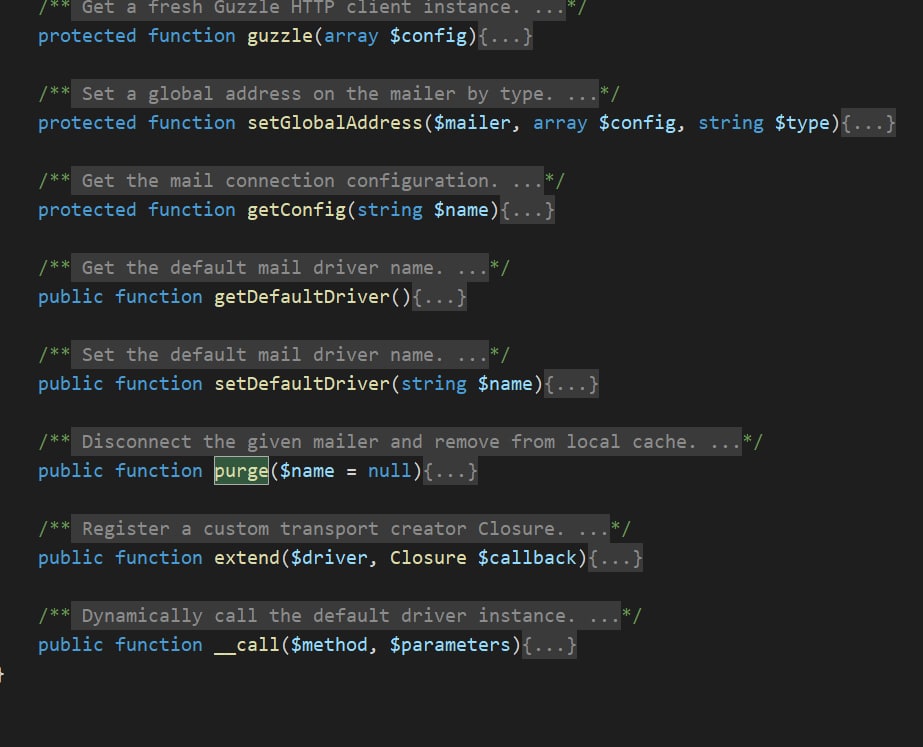The width and height of the screenshot is (923, 747).
Task: Expand folded body of extend function
Action: (x=615, y=558)
